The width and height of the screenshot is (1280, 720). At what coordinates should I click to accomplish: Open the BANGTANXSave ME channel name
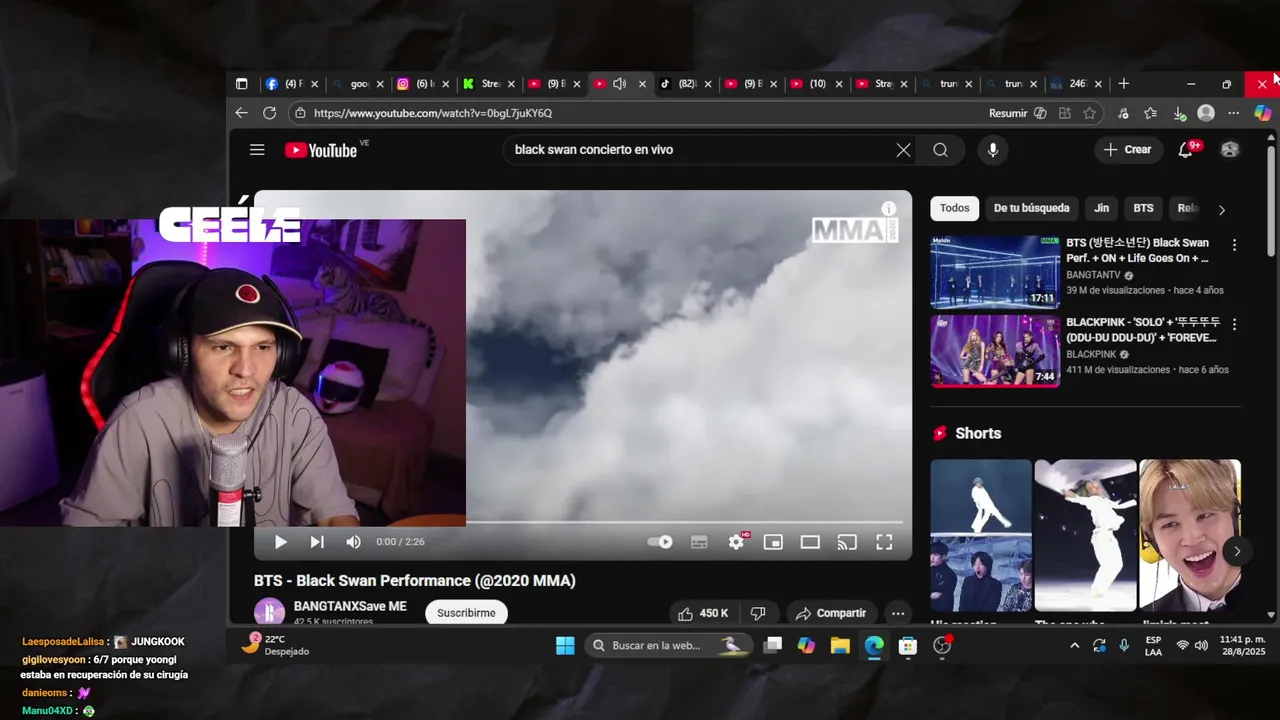click(350, 606)
